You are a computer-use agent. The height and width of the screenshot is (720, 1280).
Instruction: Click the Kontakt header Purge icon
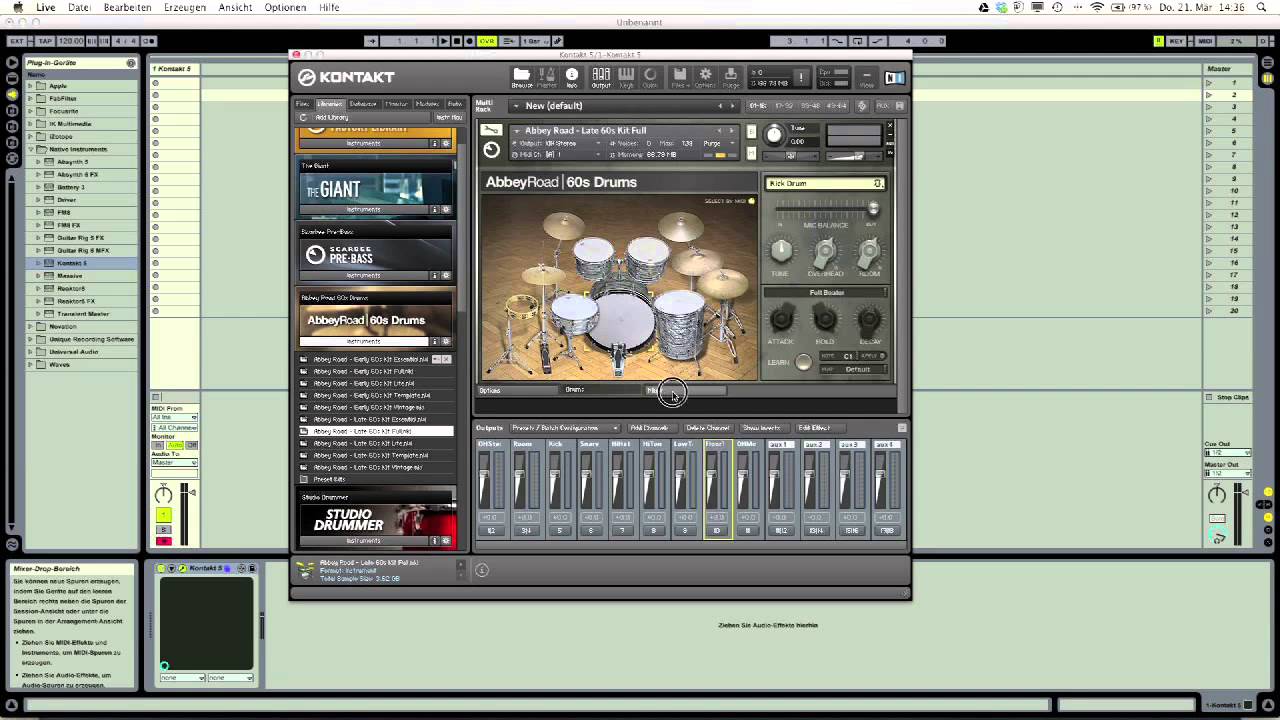pyautogui.click(x=731, y=77)
